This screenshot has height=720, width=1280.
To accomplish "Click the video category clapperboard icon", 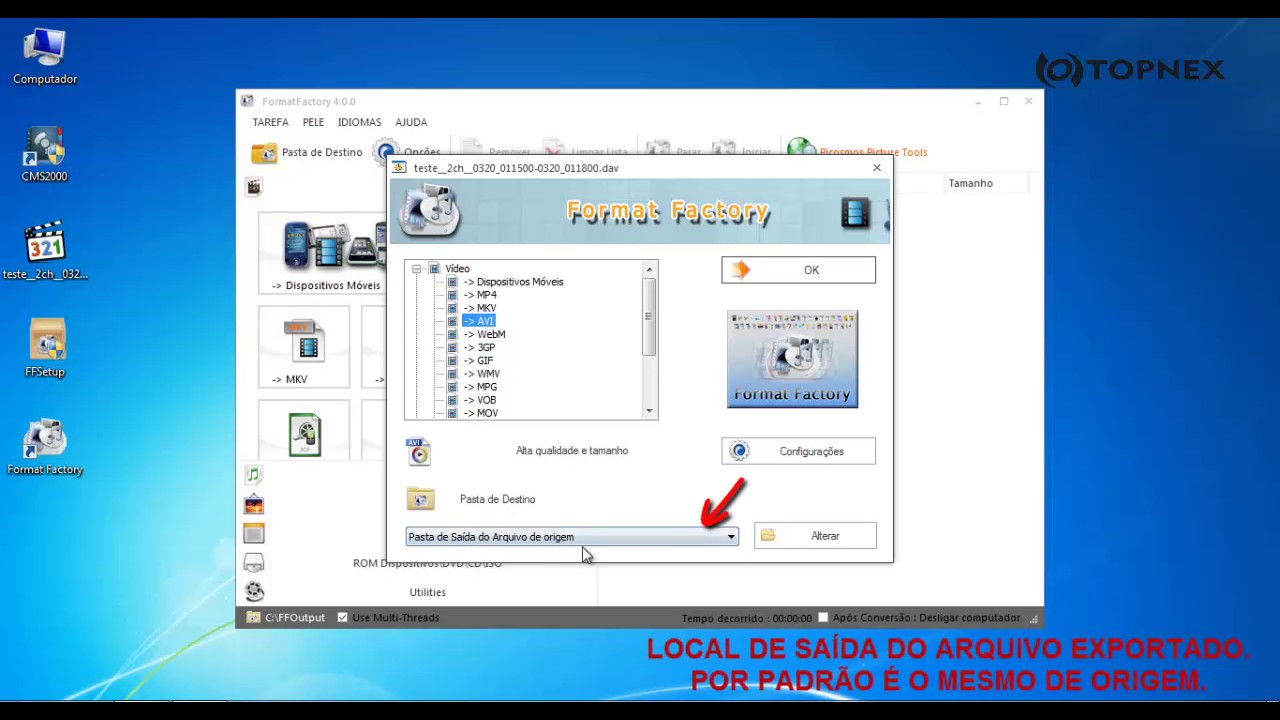I will (x=254, y=187).
